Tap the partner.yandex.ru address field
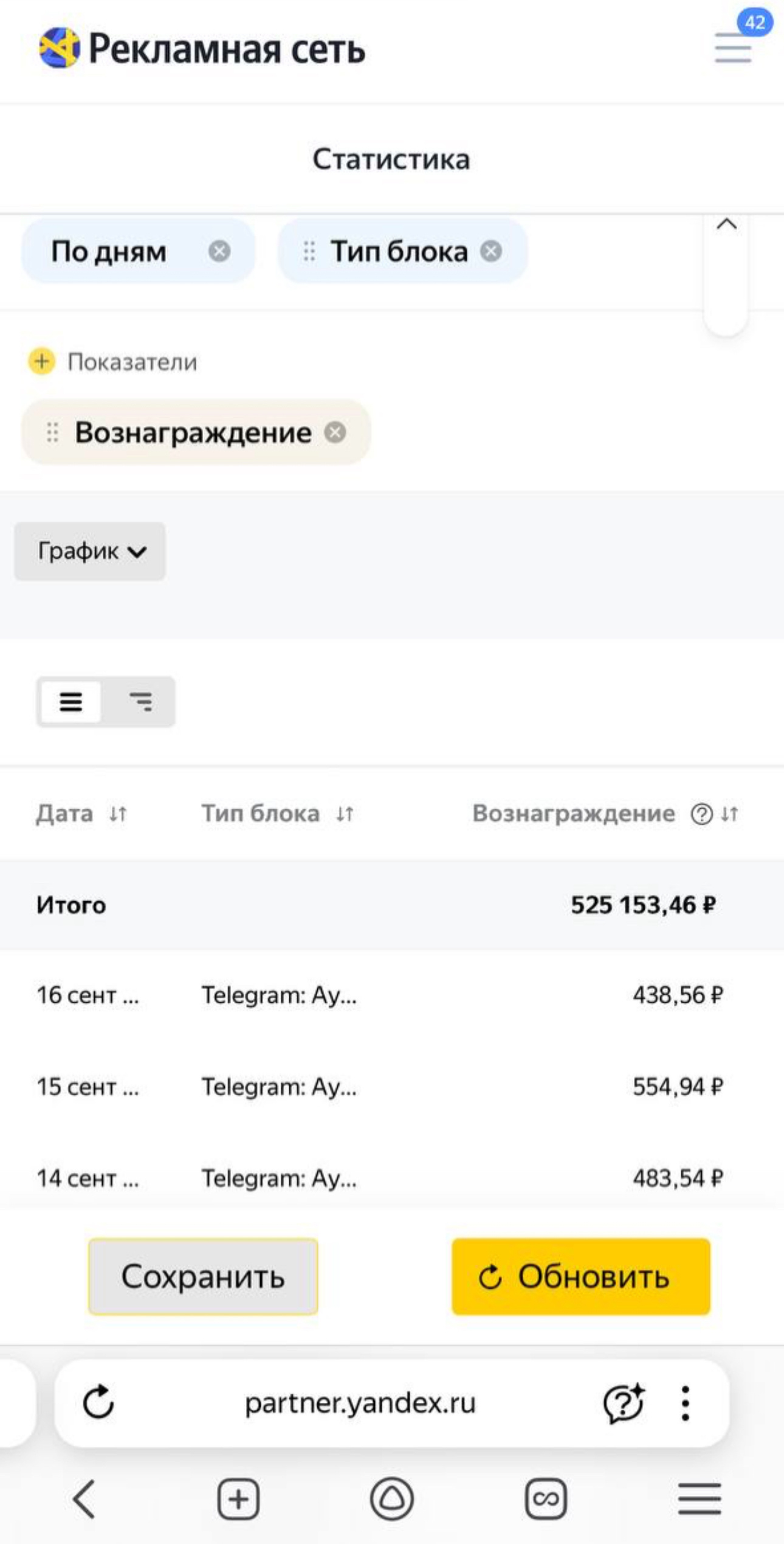The width and height of the screenshot is (784, 1544). (360, 1402)
